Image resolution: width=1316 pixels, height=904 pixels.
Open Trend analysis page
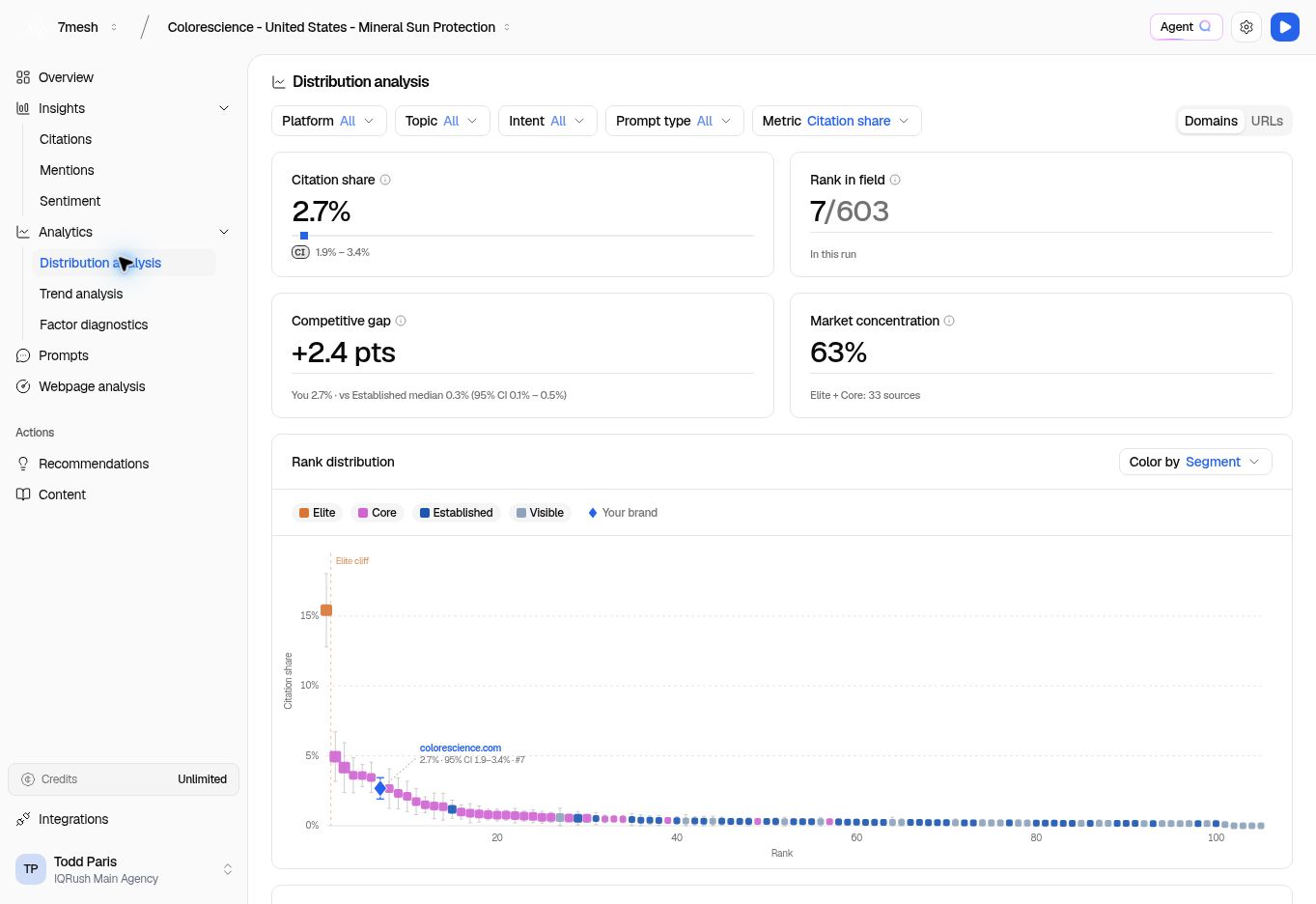81,294
